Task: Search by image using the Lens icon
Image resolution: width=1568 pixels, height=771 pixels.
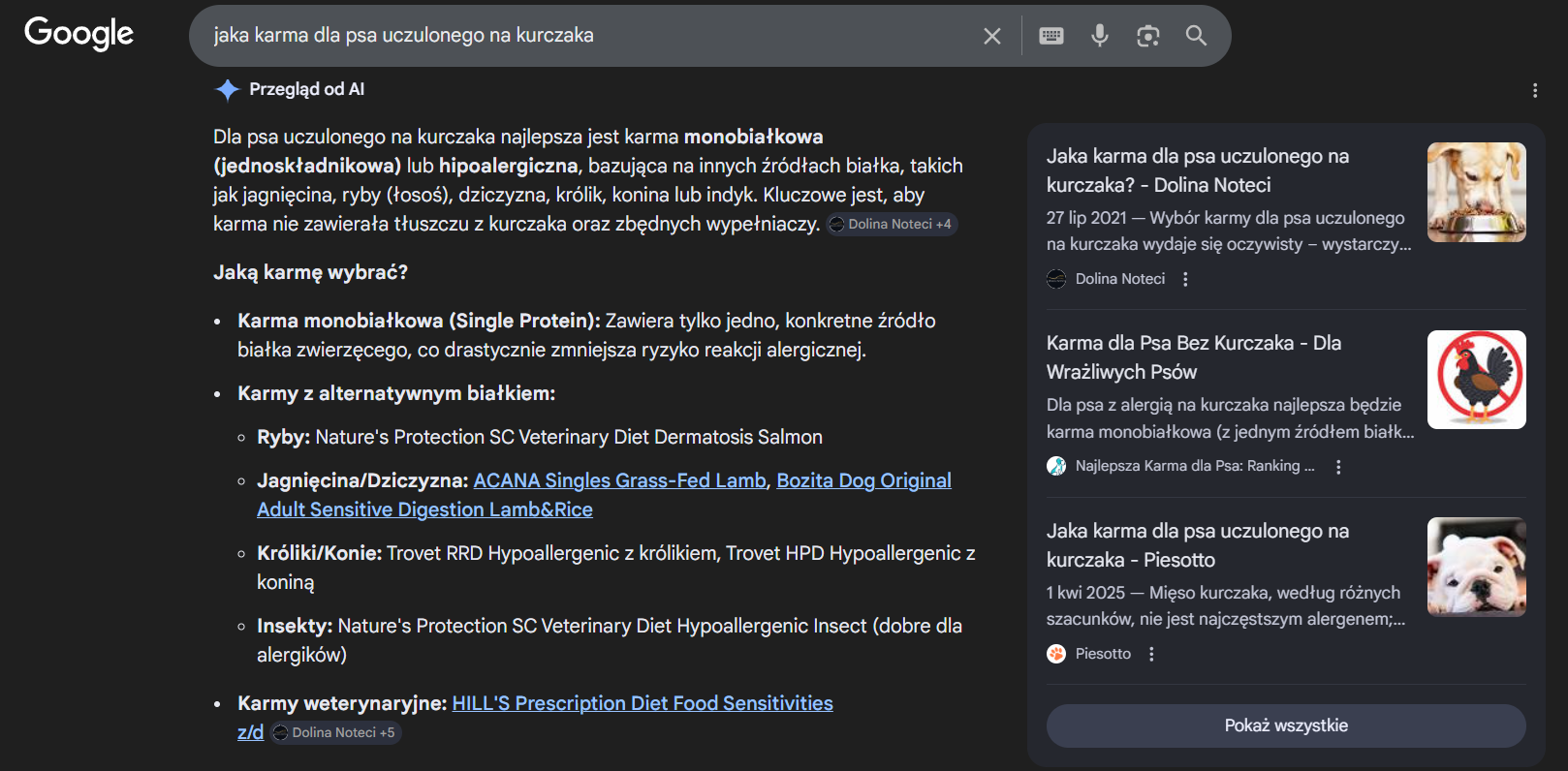Action: [x=1148, y=36]
